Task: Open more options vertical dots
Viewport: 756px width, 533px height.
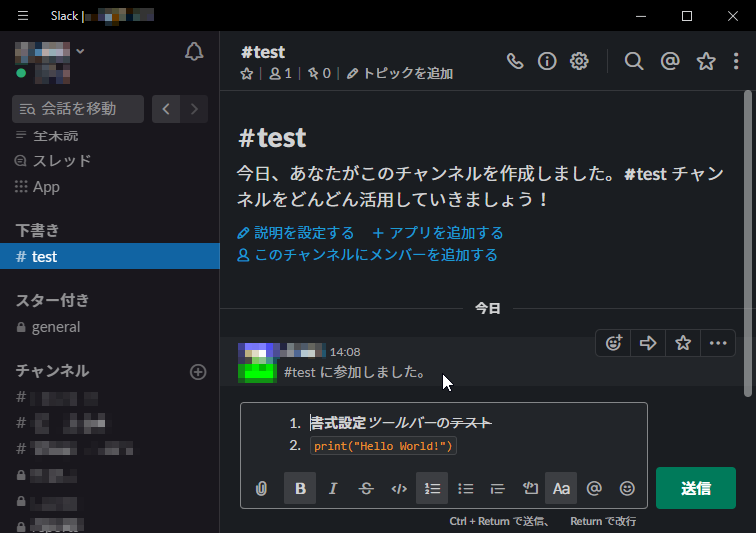Action: pyautogui.click(x=736, y=61)
